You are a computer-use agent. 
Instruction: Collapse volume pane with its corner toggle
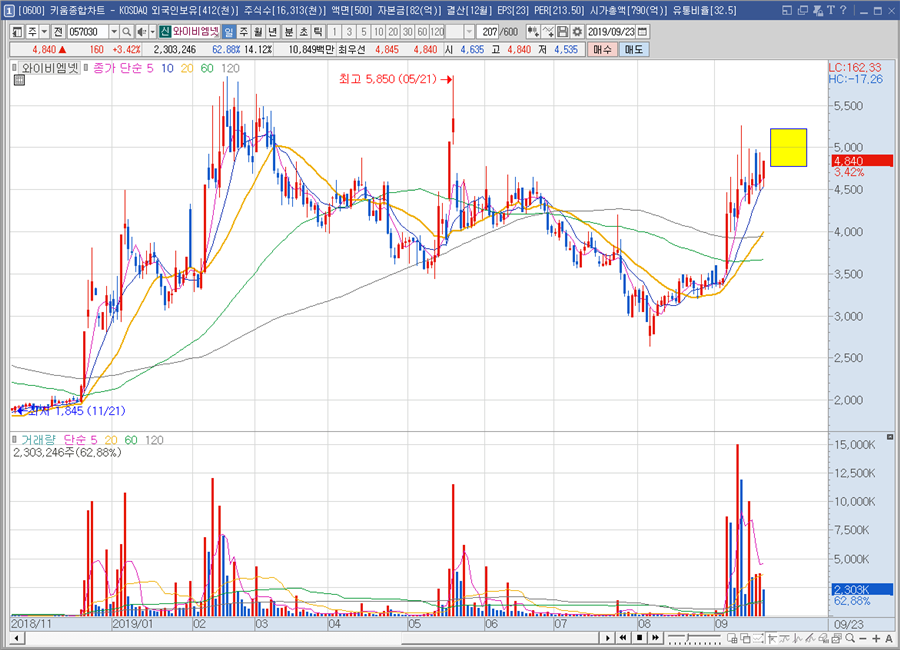(x=890, y=437)
